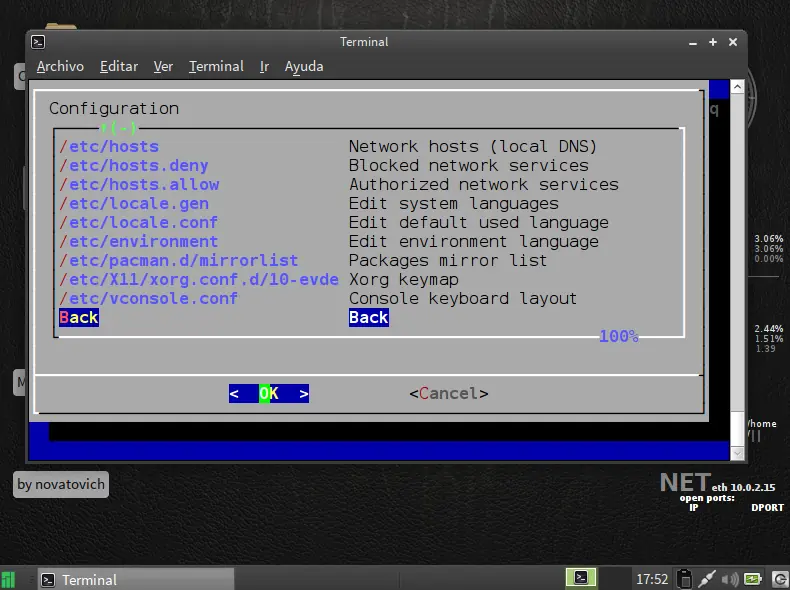Click 'Network hosts (local DNS)' description
Viewport: 790px width, 590px height.
(473, 147)
